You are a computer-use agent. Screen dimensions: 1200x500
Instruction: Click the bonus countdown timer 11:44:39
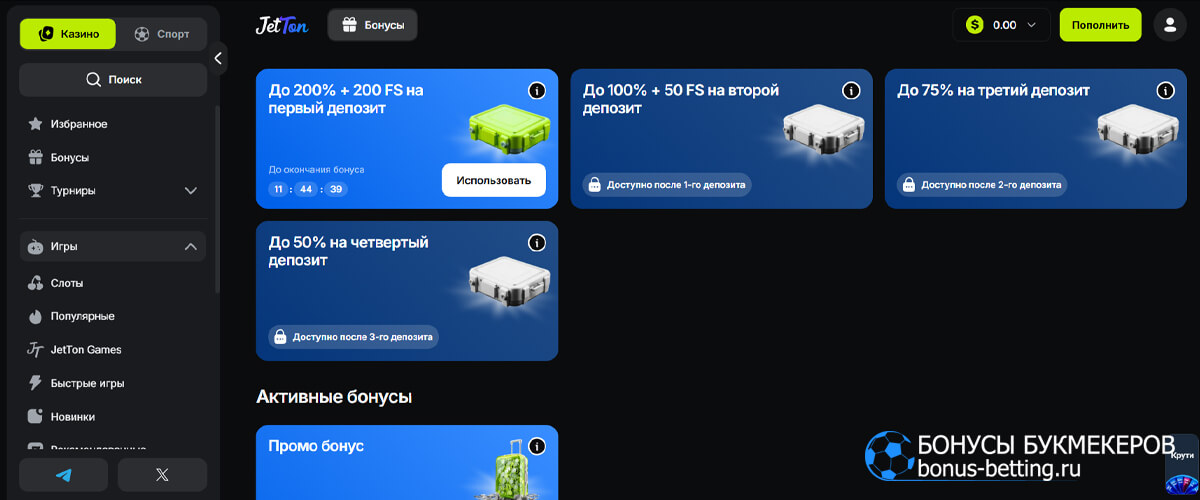[308, 189]
